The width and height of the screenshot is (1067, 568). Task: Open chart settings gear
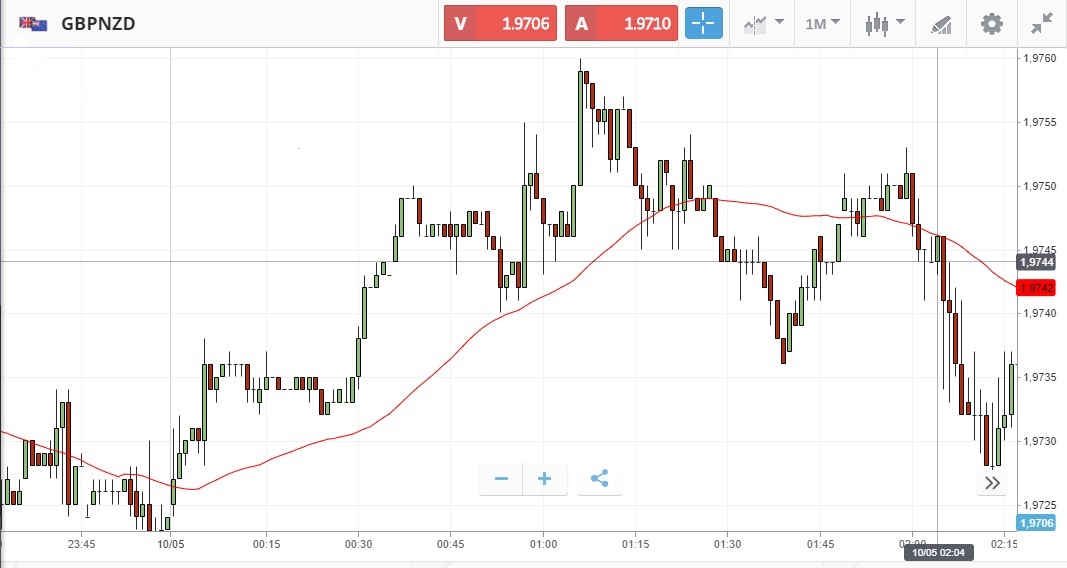tap(991, 23)
